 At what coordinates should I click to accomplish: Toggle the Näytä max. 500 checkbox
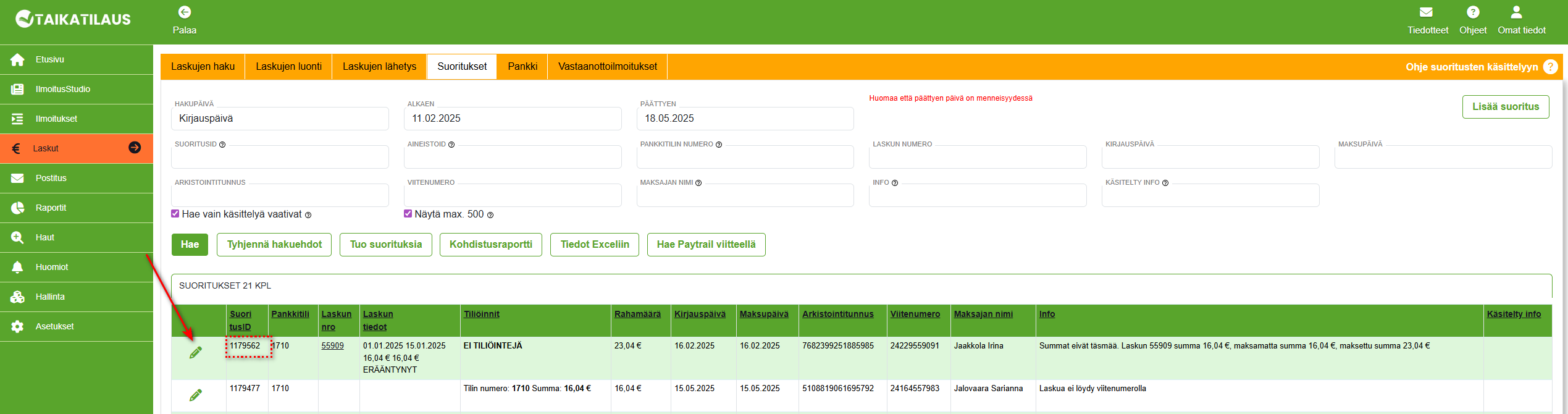[x=408, y=214]
